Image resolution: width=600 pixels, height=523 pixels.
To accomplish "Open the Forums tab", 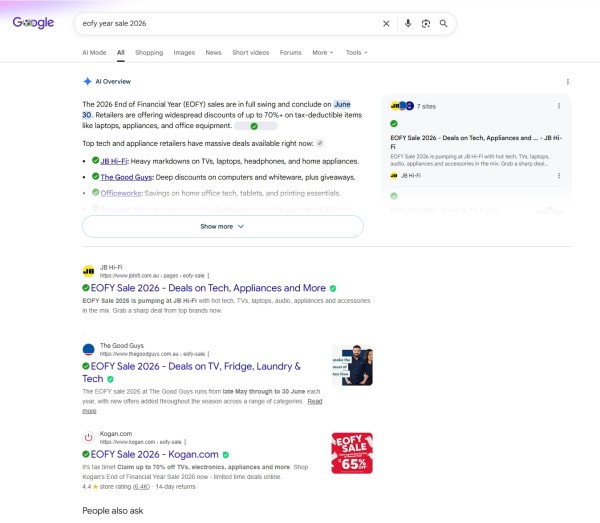I will coord(290,52).
